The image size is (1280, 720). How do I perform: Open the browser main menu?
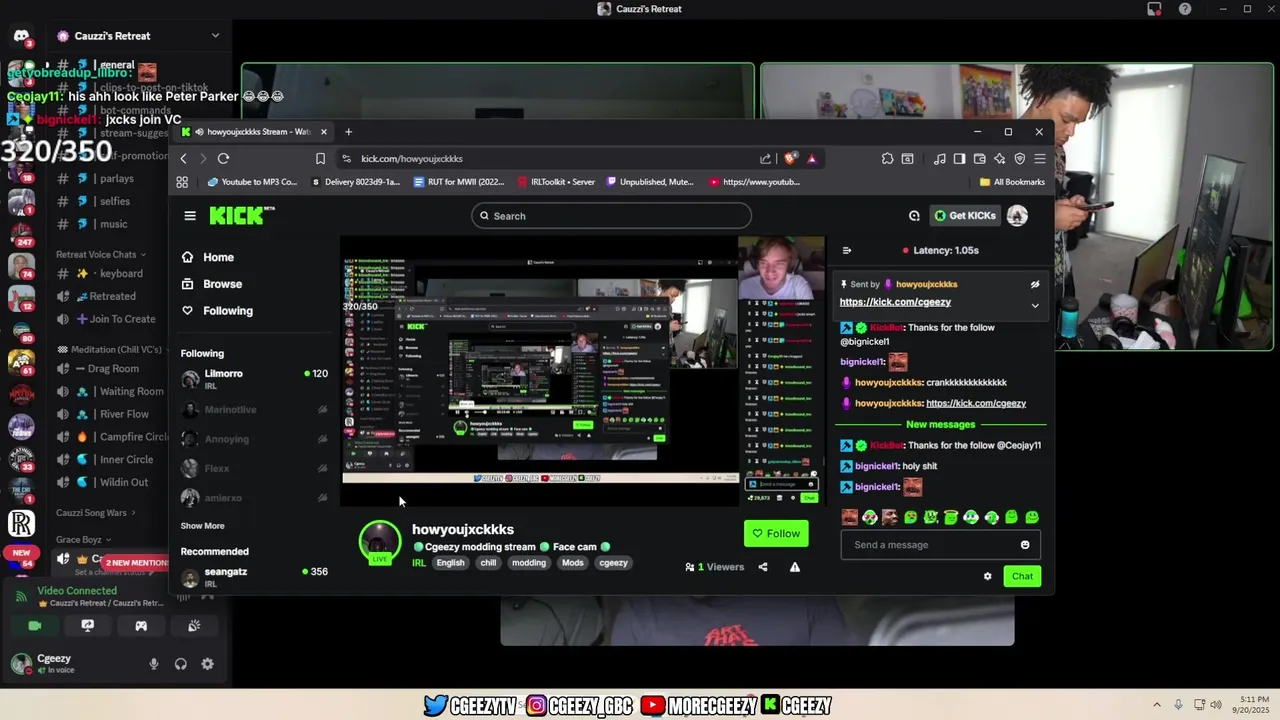(1040, 159)
